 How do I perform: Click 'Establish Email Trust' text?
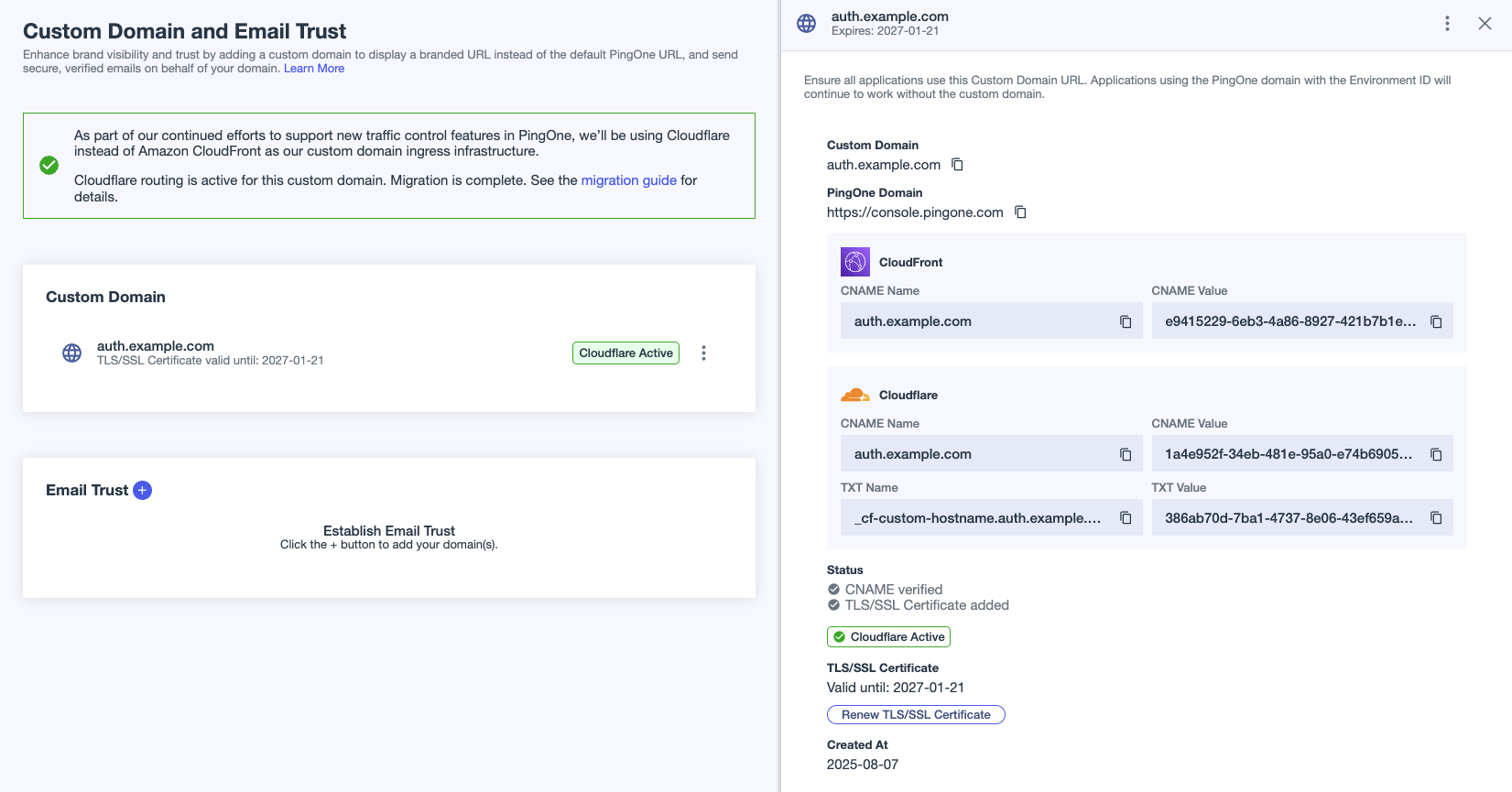click(x=389, y=531)
